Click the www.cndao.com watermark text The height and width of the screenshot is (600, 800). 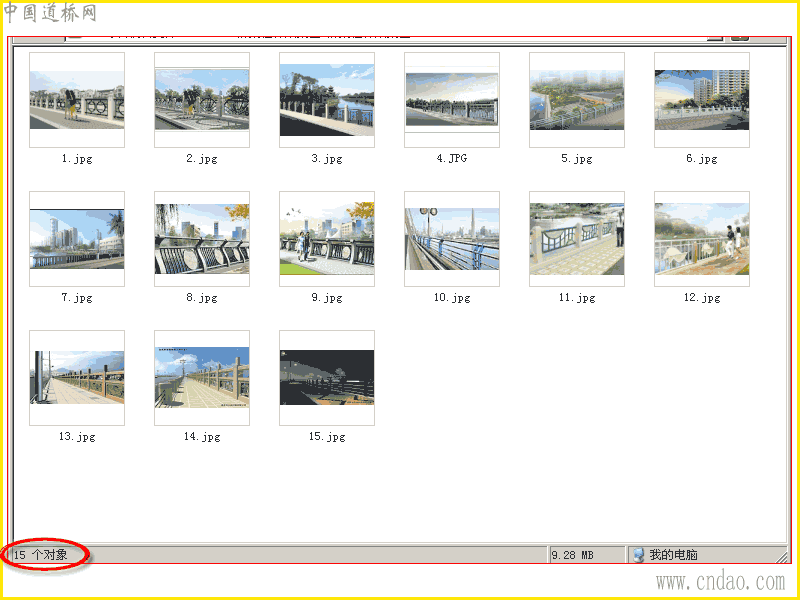click(x=720, y=581)
